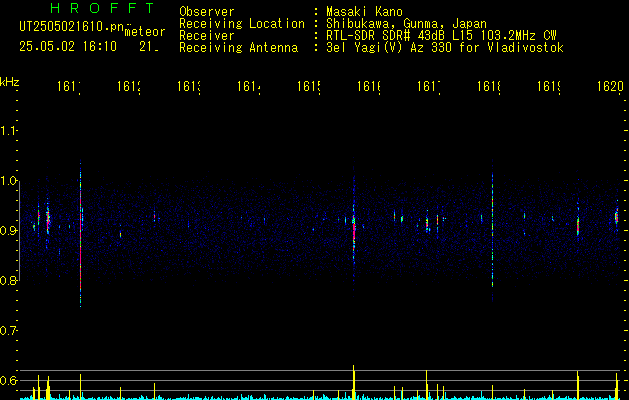Image resolution: width=629 pixels, height=400 pixels.
Task: Click the 'Receiving Antenna' label
Action: pyautogui.click(x=238, y=48)
